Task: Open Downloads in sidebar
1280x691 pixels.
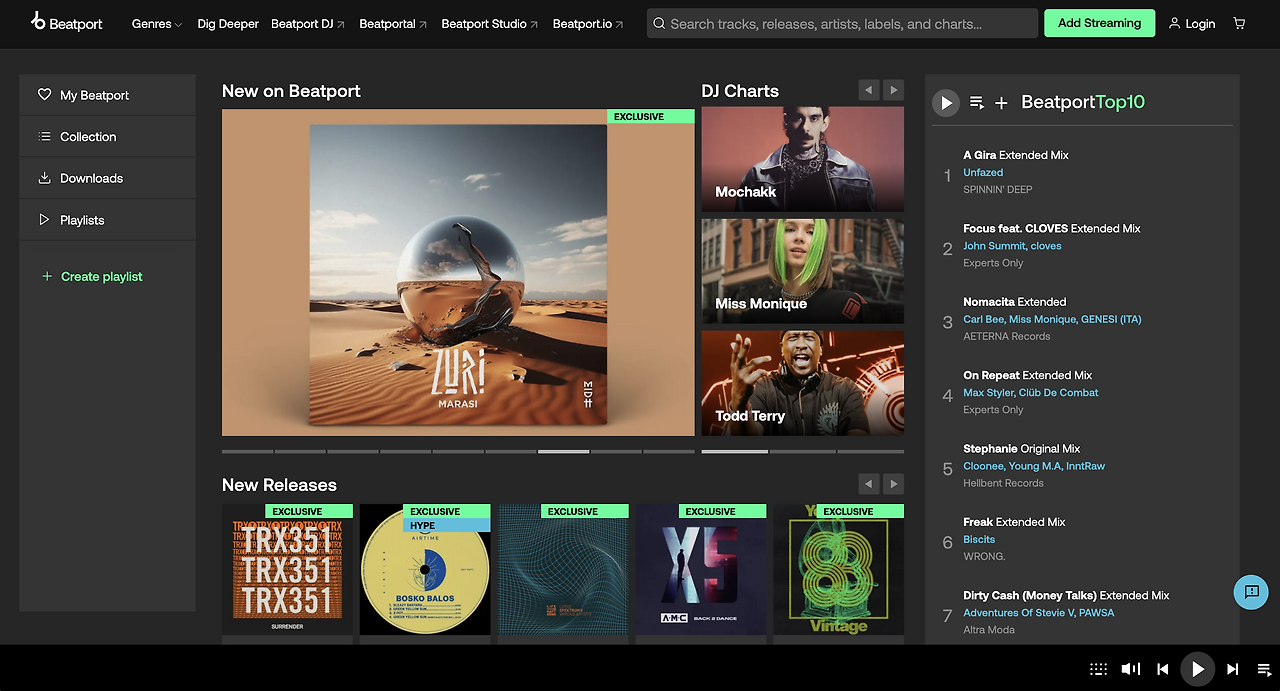Action: [x=107, y=178]
